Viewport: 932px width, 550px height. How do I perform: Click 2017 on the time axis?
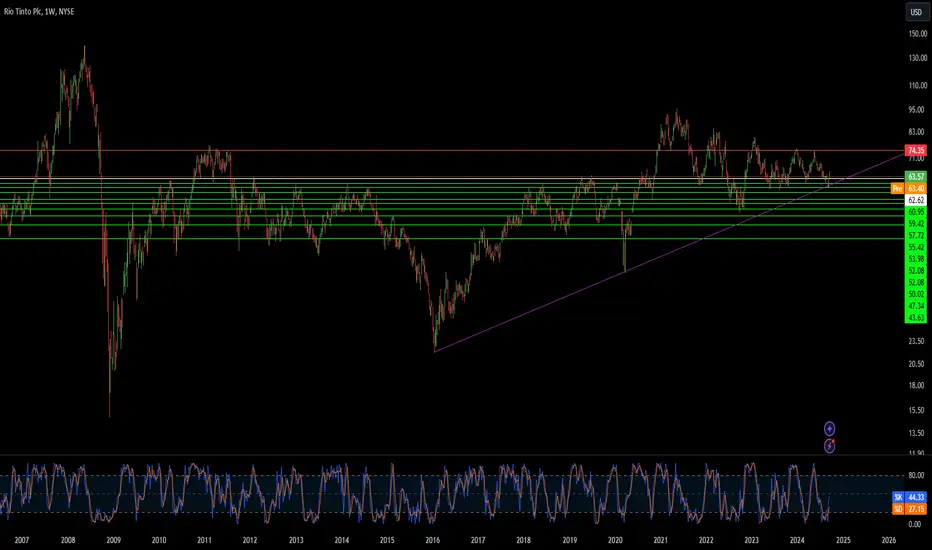click(x=478, y=540)
